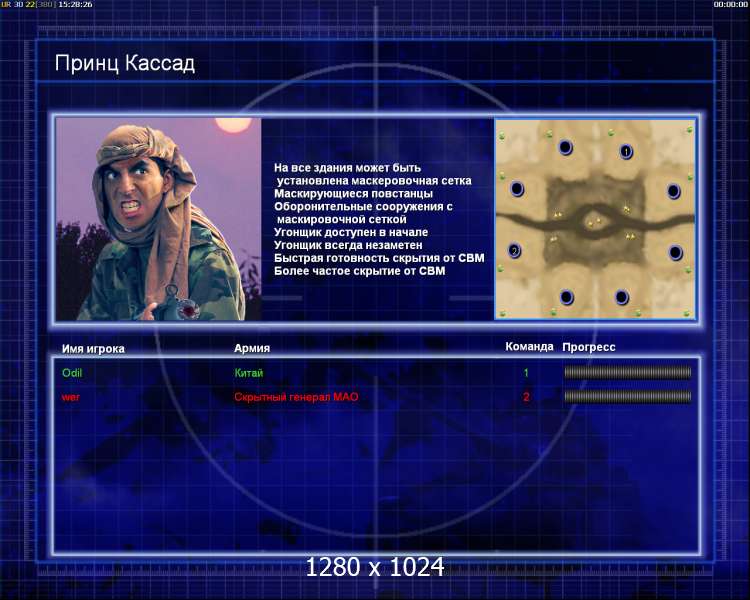Pick the right-edge minimap start marker above the river
This screenshot has height=600, width=750.
[x=673, y=191]
